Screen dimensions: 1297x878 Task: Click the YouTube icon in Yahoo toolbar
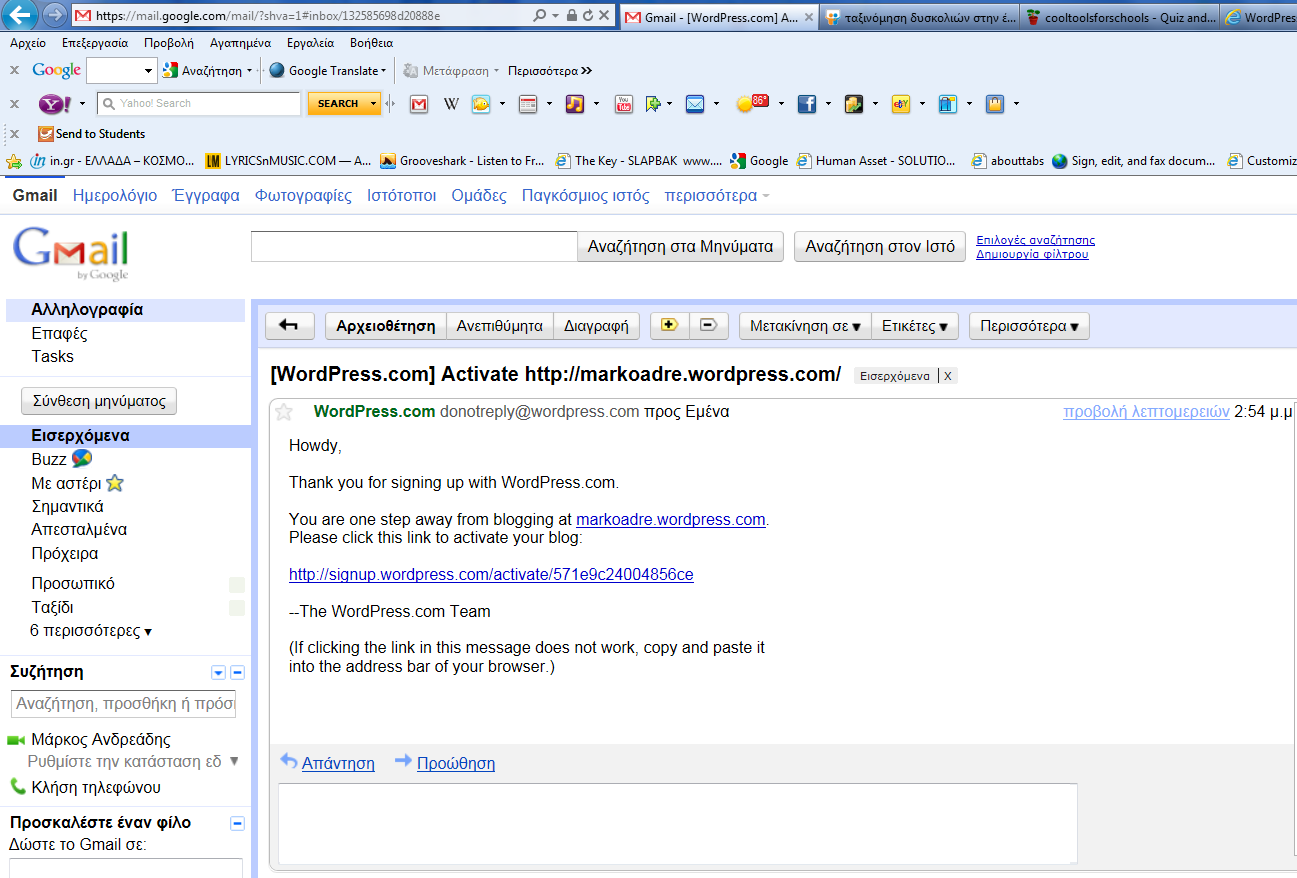pos(623,103)
